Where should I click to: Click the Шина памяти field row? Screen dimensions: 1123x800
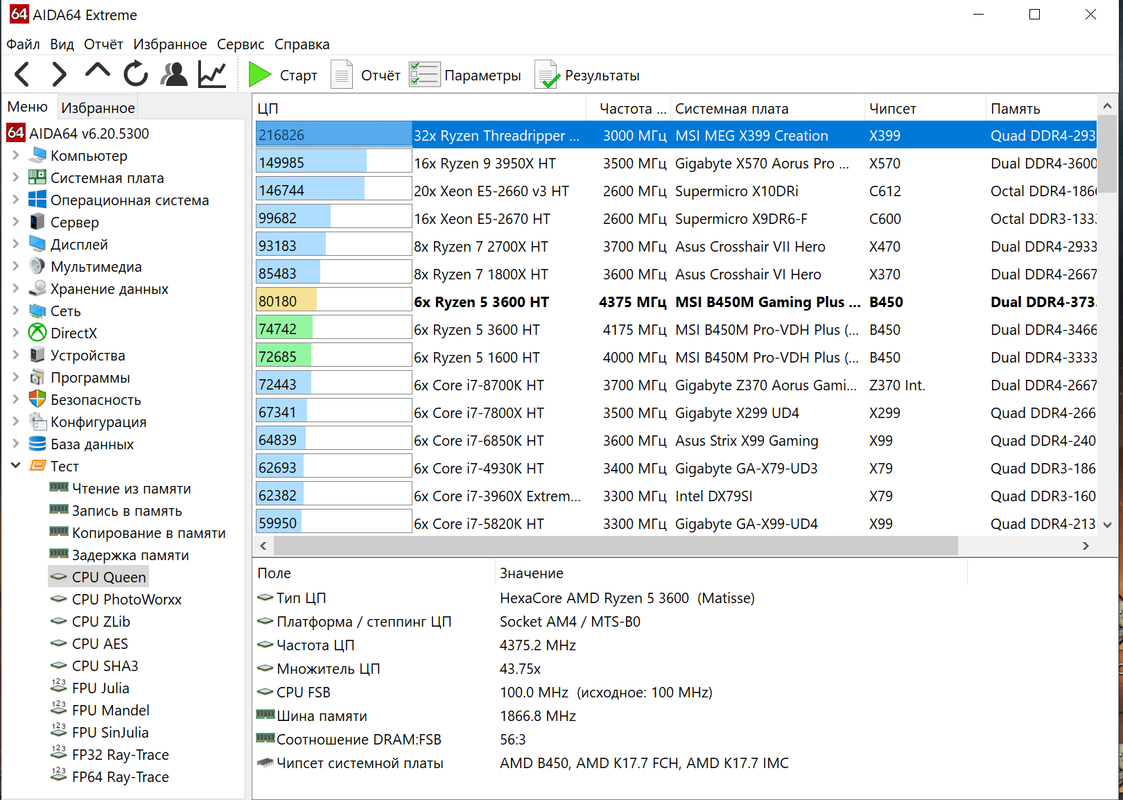[x=611, y=716]
